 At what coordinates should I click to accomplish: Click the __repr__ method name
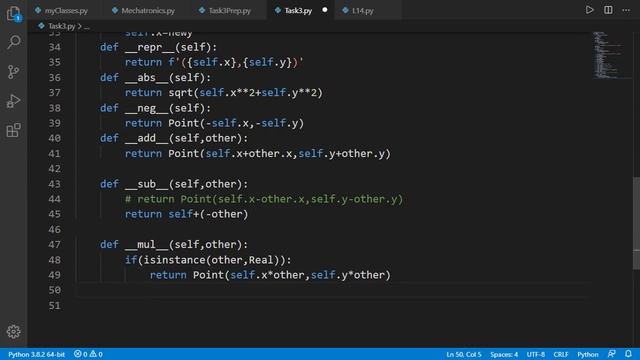(149, 47)
